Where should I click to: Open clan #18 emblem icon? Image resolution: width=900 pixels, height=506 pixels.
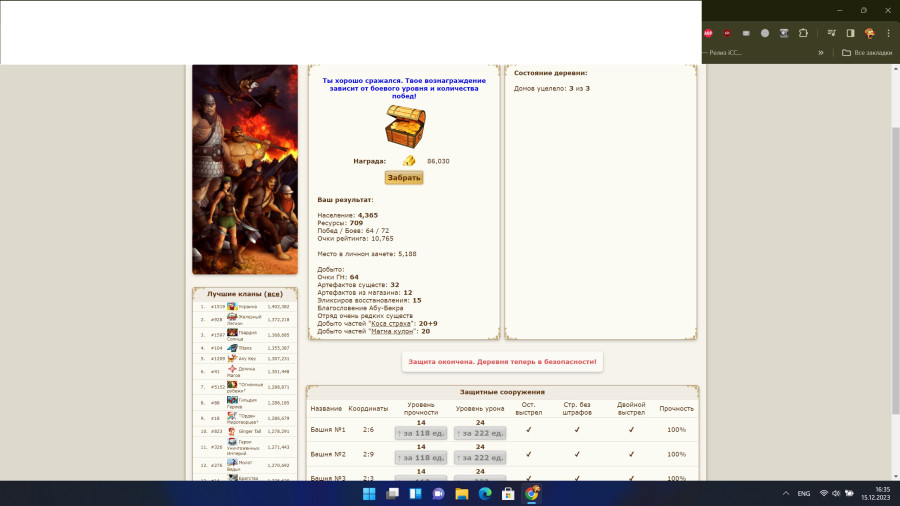(x=232, y=415)
